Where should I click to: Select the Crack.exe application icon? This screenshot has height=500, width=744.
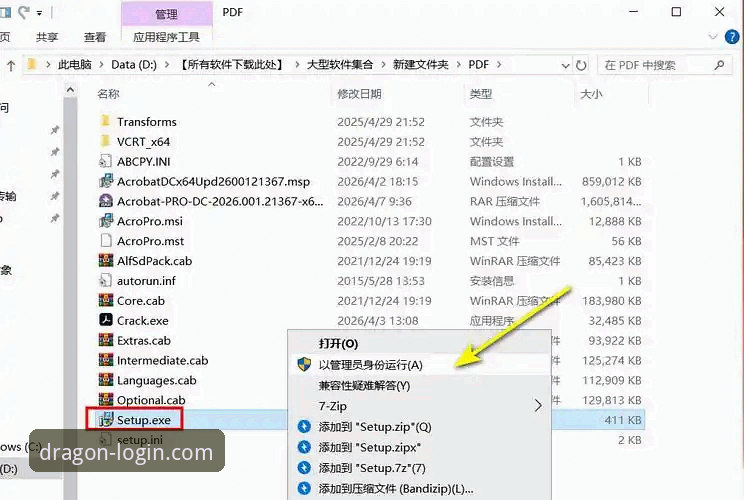[x=105, y=320]
